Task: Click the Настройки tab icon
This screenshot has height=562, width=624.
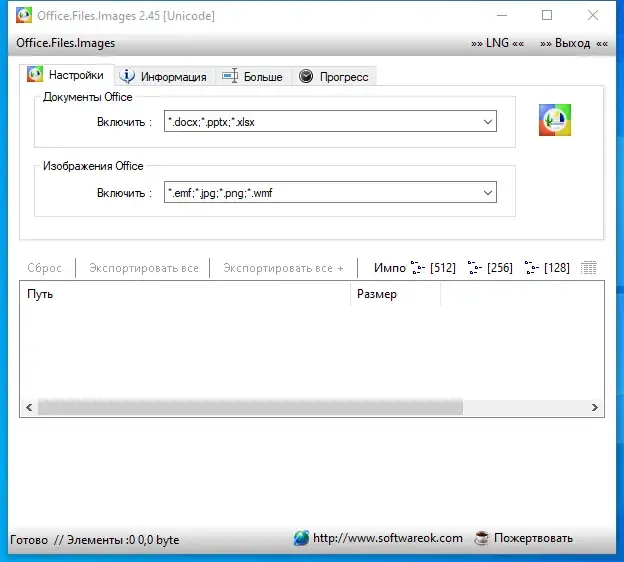Action: coord(35,74)
